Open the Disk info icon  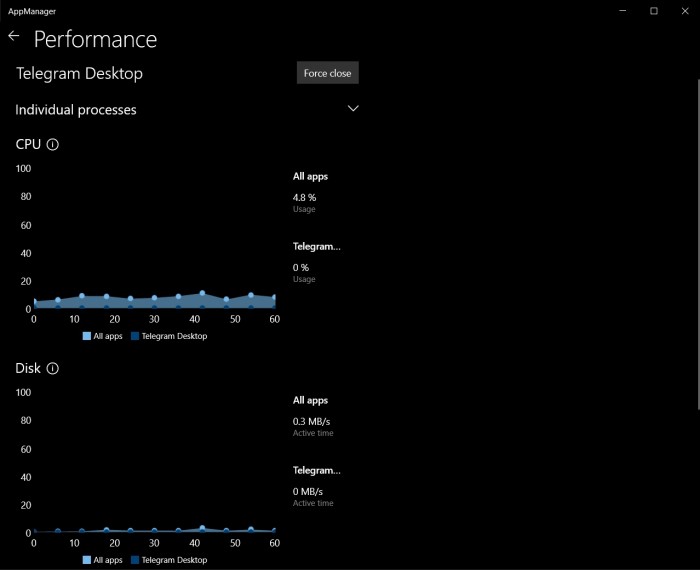click(53, 369)
